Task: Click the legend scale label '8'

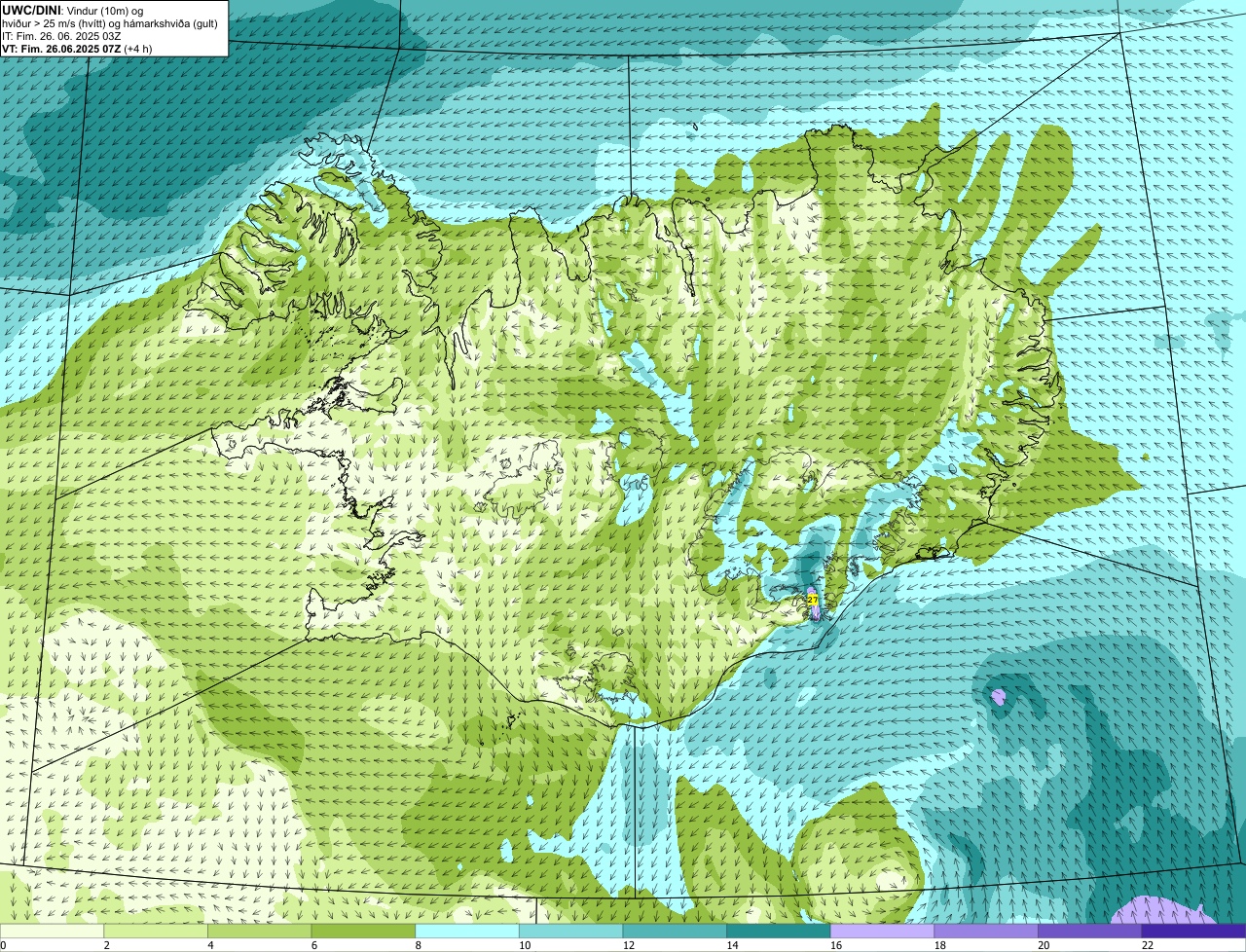Action: [x=418, y=945]
